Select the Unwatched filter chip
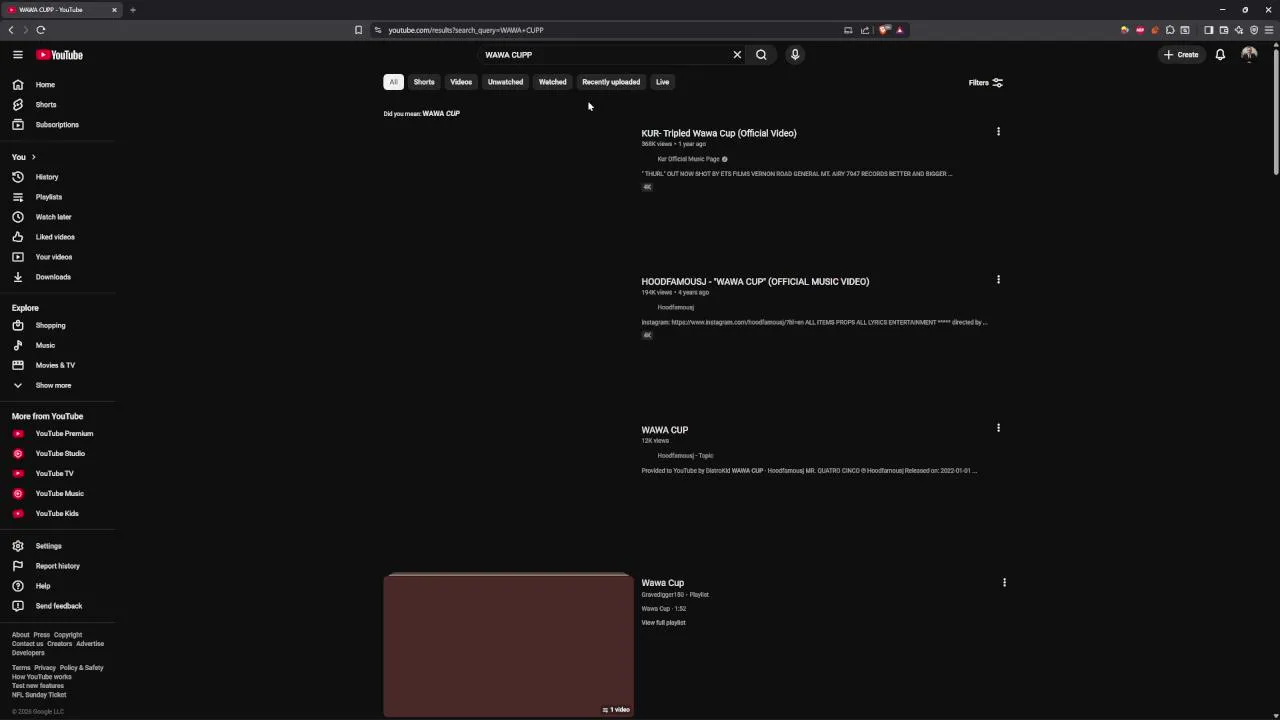Viewport: 1280px width, 720px height. [505, 82]
